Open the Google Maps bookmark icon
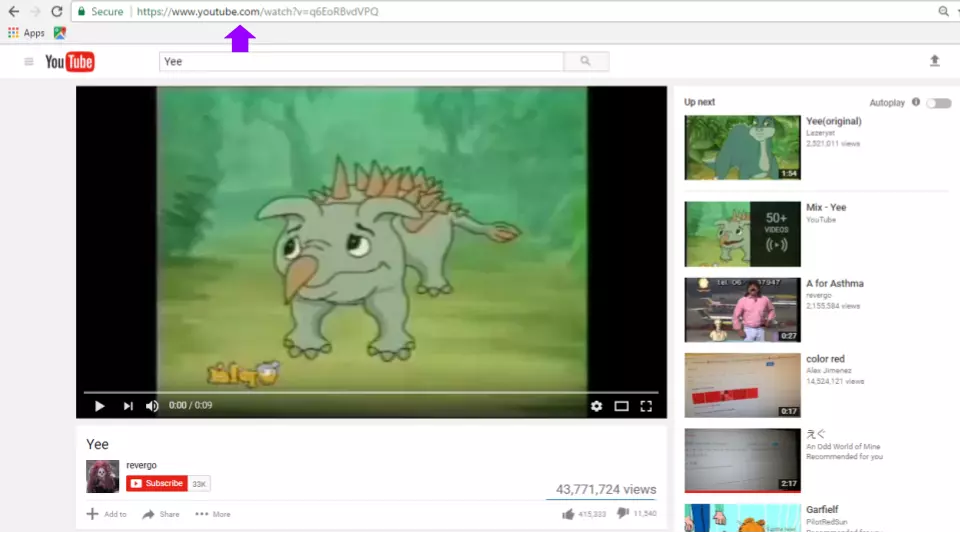This screenshot has height=540, width=960. pos(59,32)
